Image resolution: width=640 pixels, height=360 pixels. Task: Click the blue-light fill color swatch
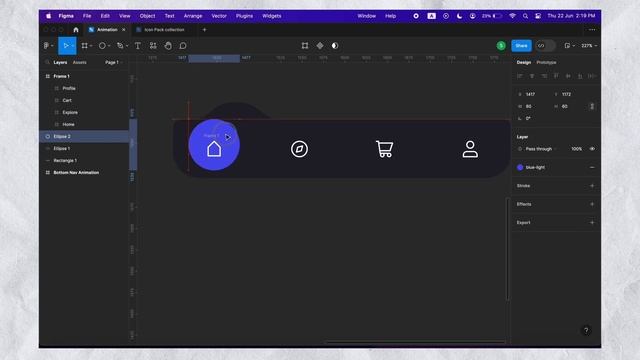click(x=520, y=167)
